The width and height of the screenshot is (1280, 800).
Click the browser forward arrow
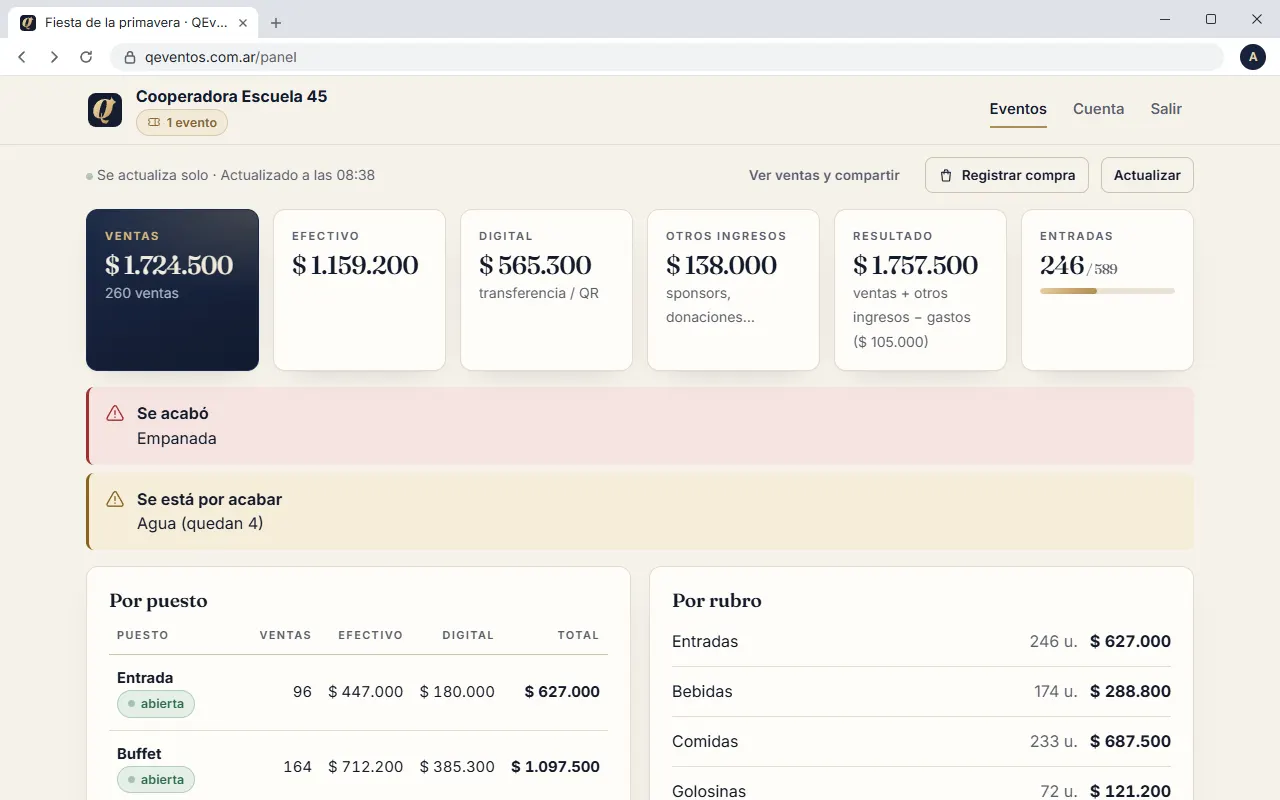(x=54, y=57)
